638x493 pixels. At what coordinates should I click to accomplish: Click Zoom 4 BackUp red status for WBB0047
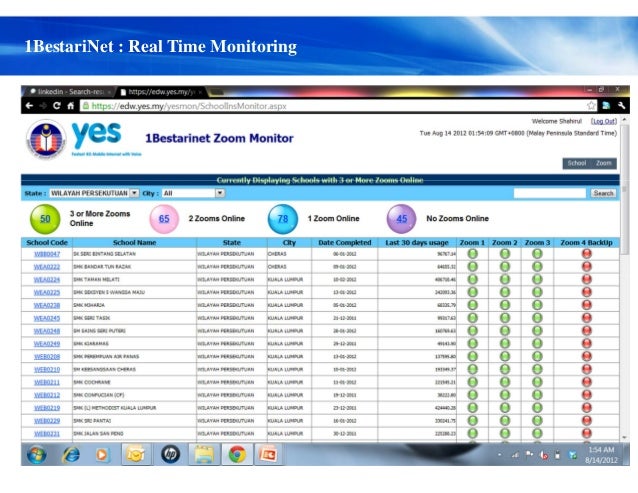(x=586, y=254)
